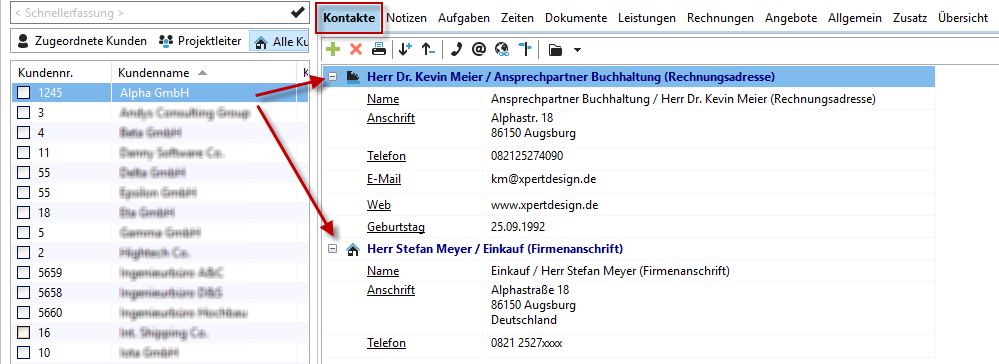The image size is (999, 364).
Task: Select the Alpha GmbH customer row
Action: click(159, 93)
